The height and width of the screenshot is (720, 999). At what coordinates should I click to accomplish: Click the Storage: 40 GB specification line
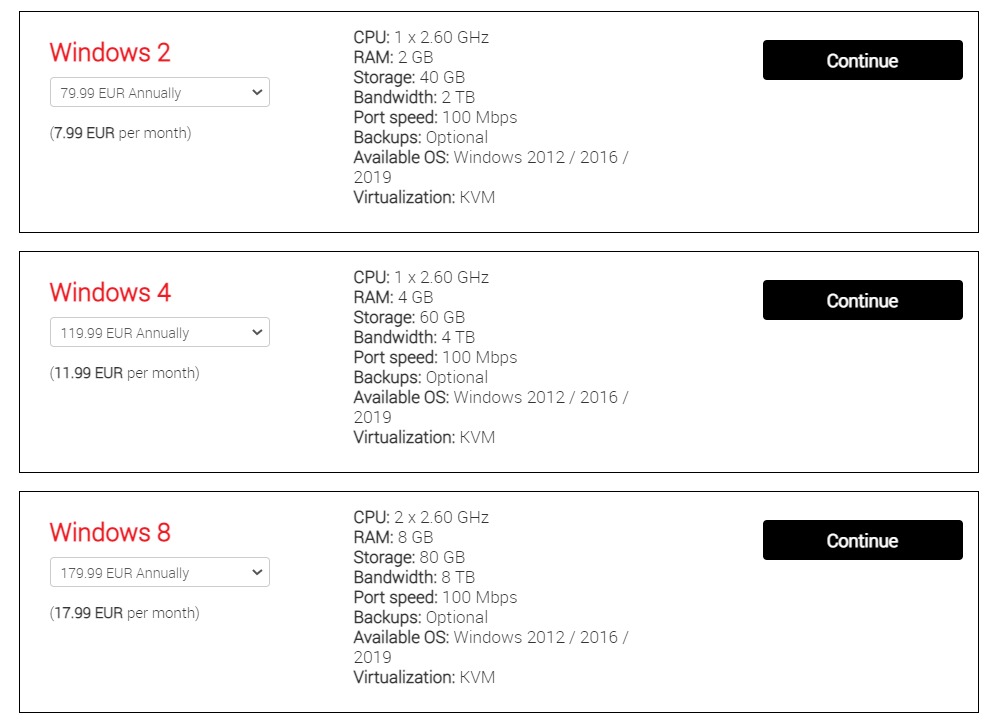coord(409,78)
